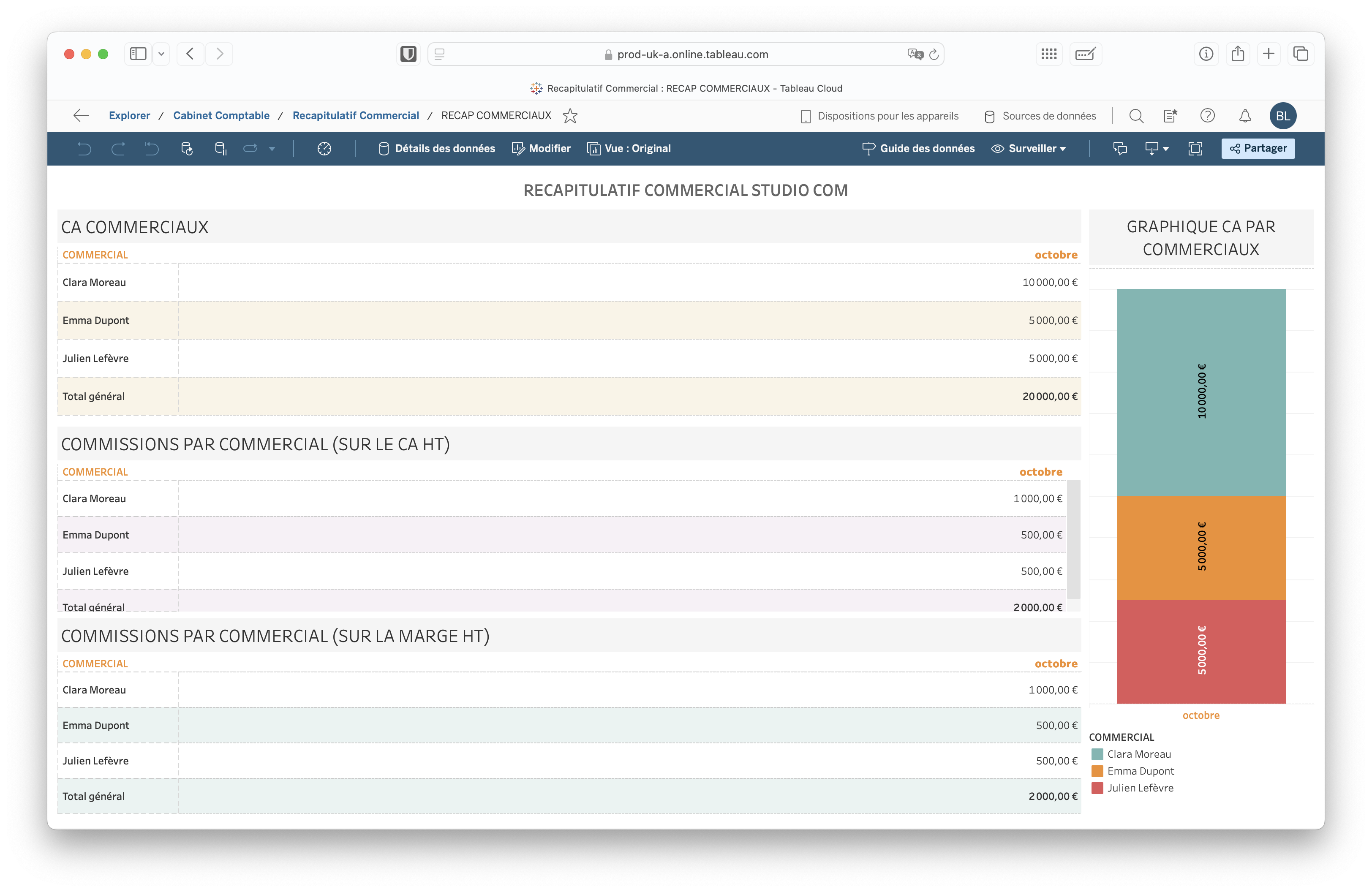This screenshot has width=1372, height=892.
Task: Click the red 5 000,00 € bar segment
Action: 1201,652
